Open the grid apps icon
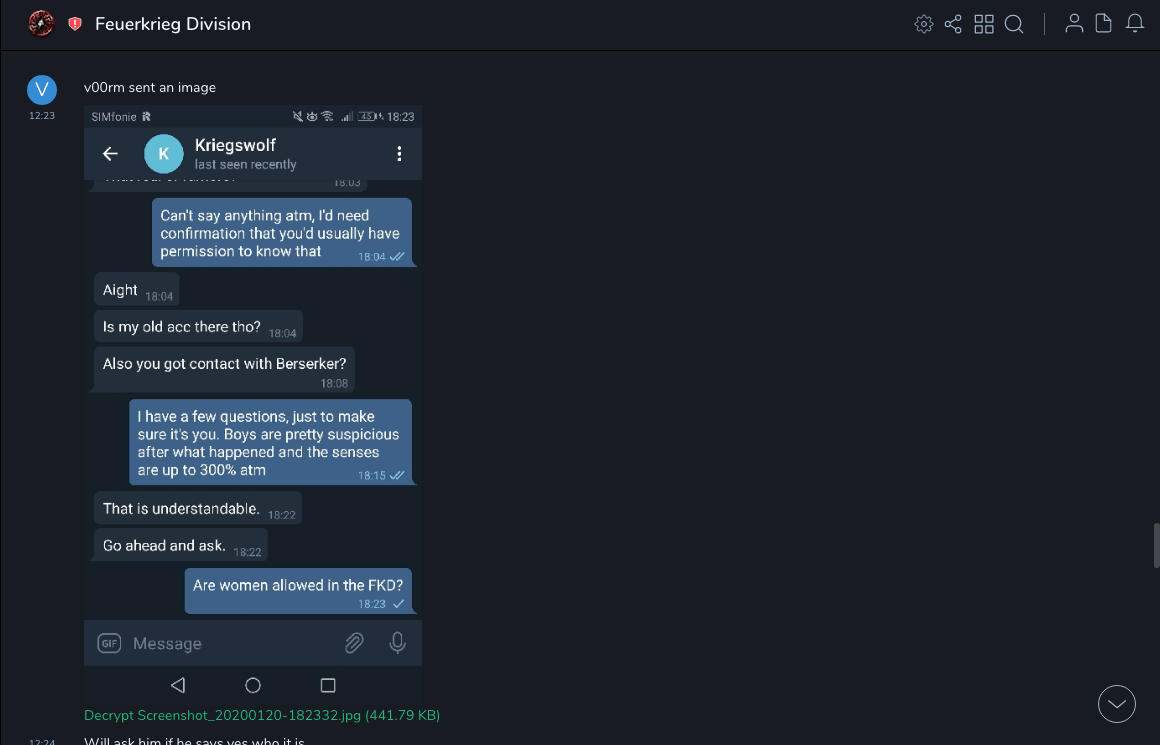The image size is (1160, 745). click(984, 24)
